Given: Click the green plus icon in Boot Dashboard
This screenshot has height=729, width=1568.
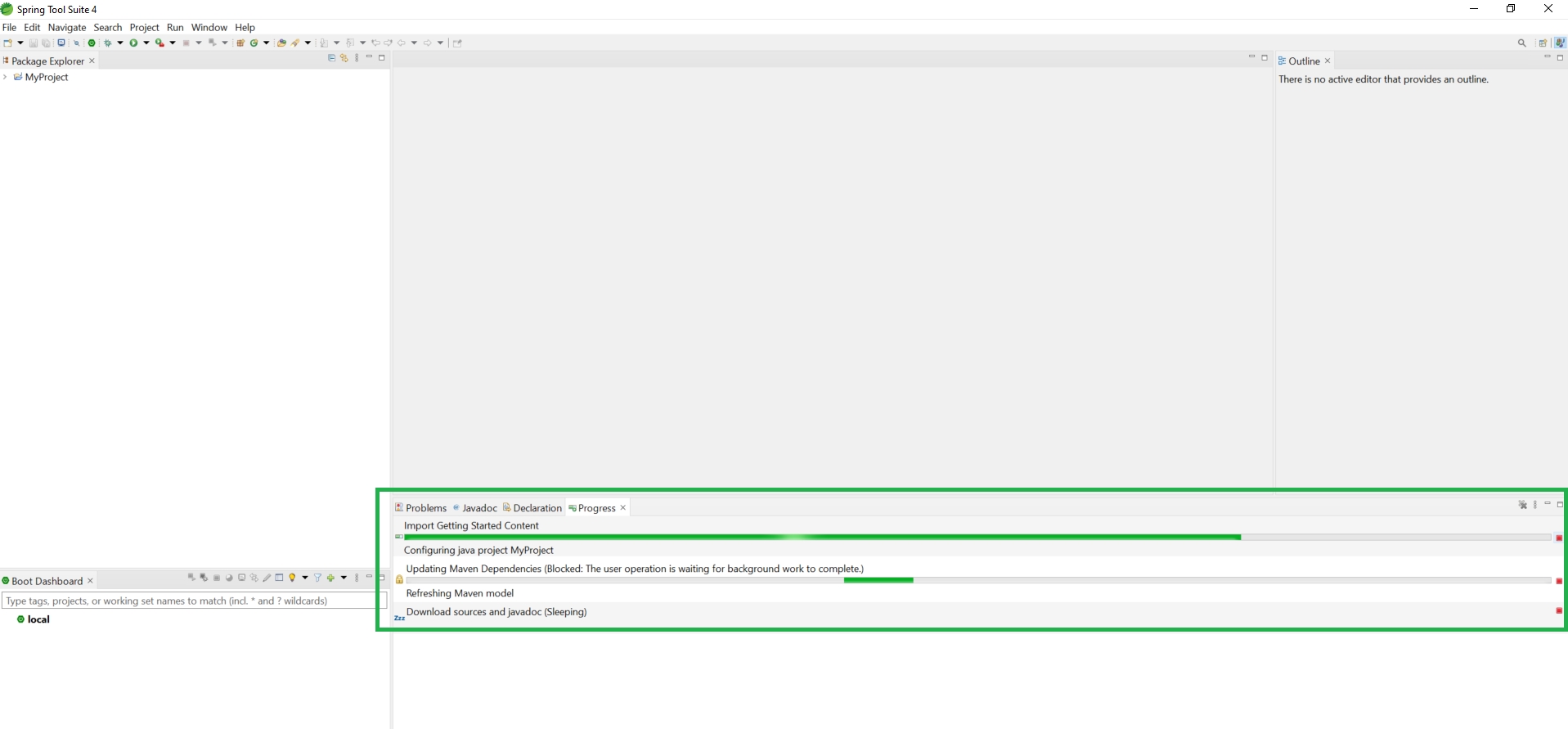Looking at the screenshot, I should [330, 578].
